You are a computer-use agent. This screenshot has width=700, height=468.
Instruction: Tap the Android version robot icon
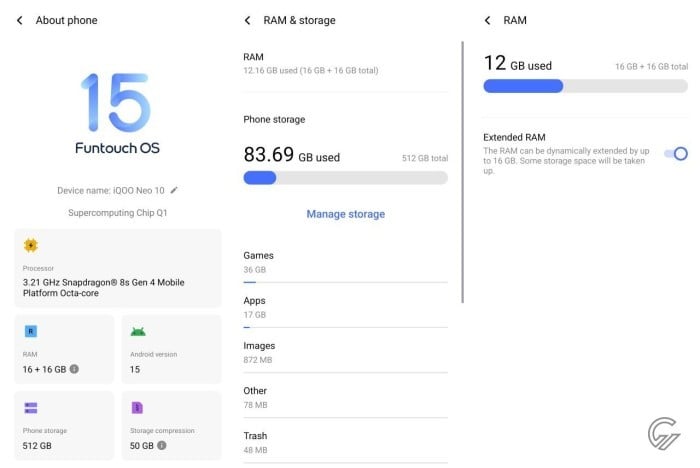(x=138, y=331)
